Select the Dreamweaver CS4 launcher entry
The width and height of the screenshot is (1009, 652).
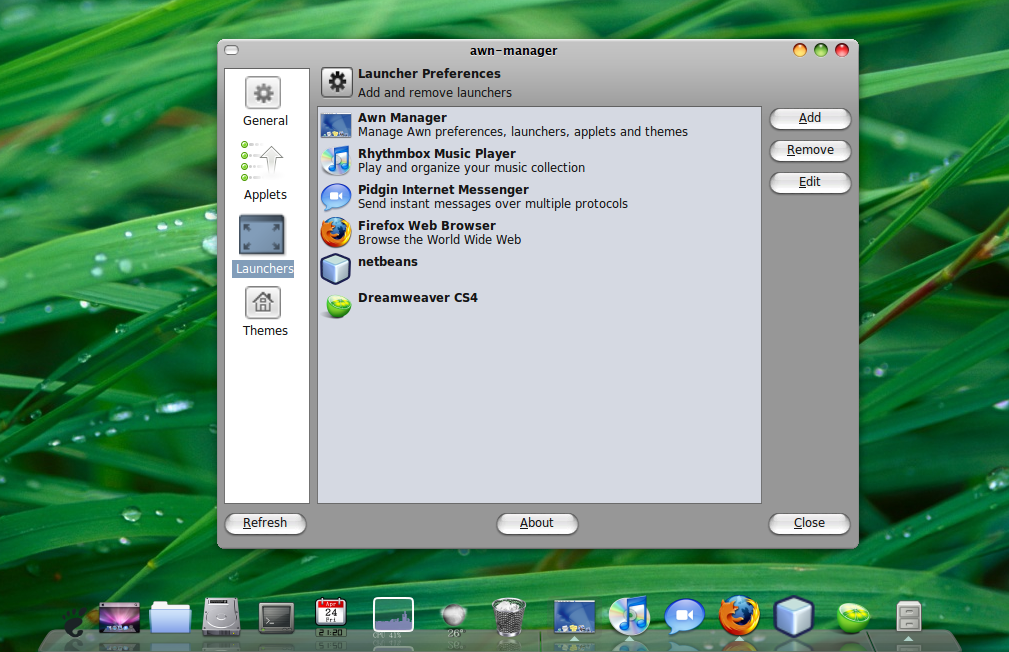(x=539, y=305)
